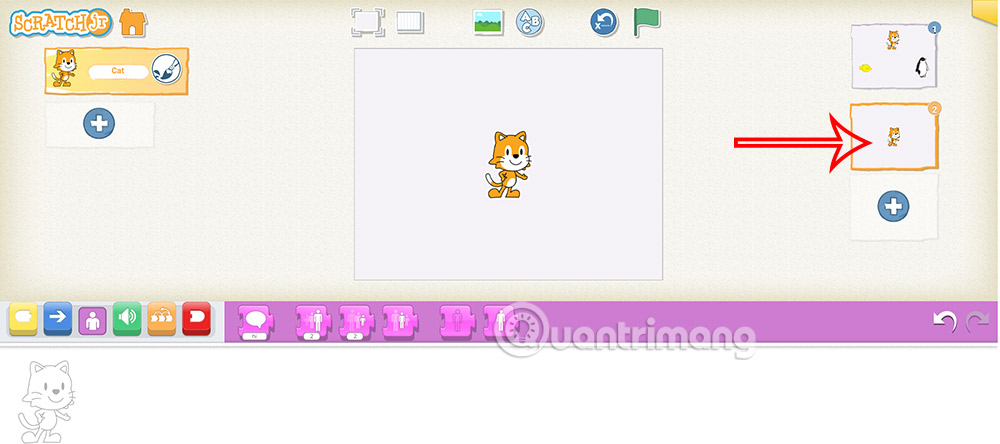Edit the Cat name field
The image size is (1000, 444).
pyautogui.click(x=118, y=71)
